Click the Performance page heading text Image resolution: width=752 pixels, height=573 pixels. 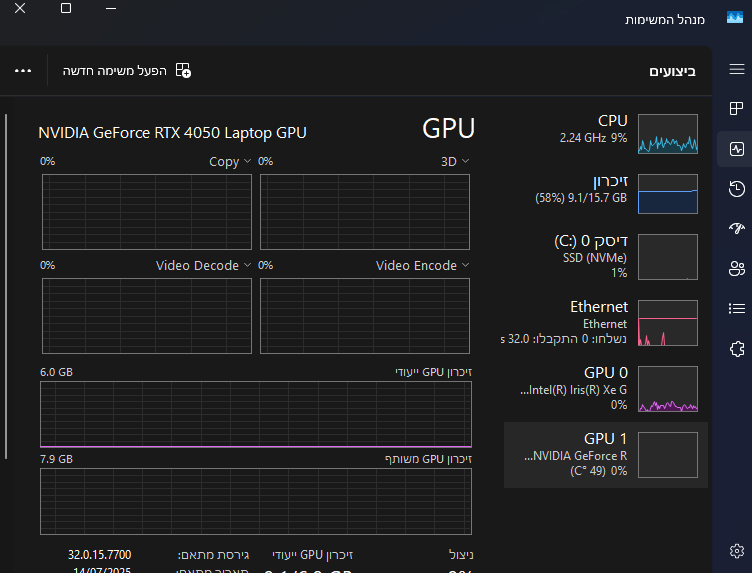tap(672, 71)
